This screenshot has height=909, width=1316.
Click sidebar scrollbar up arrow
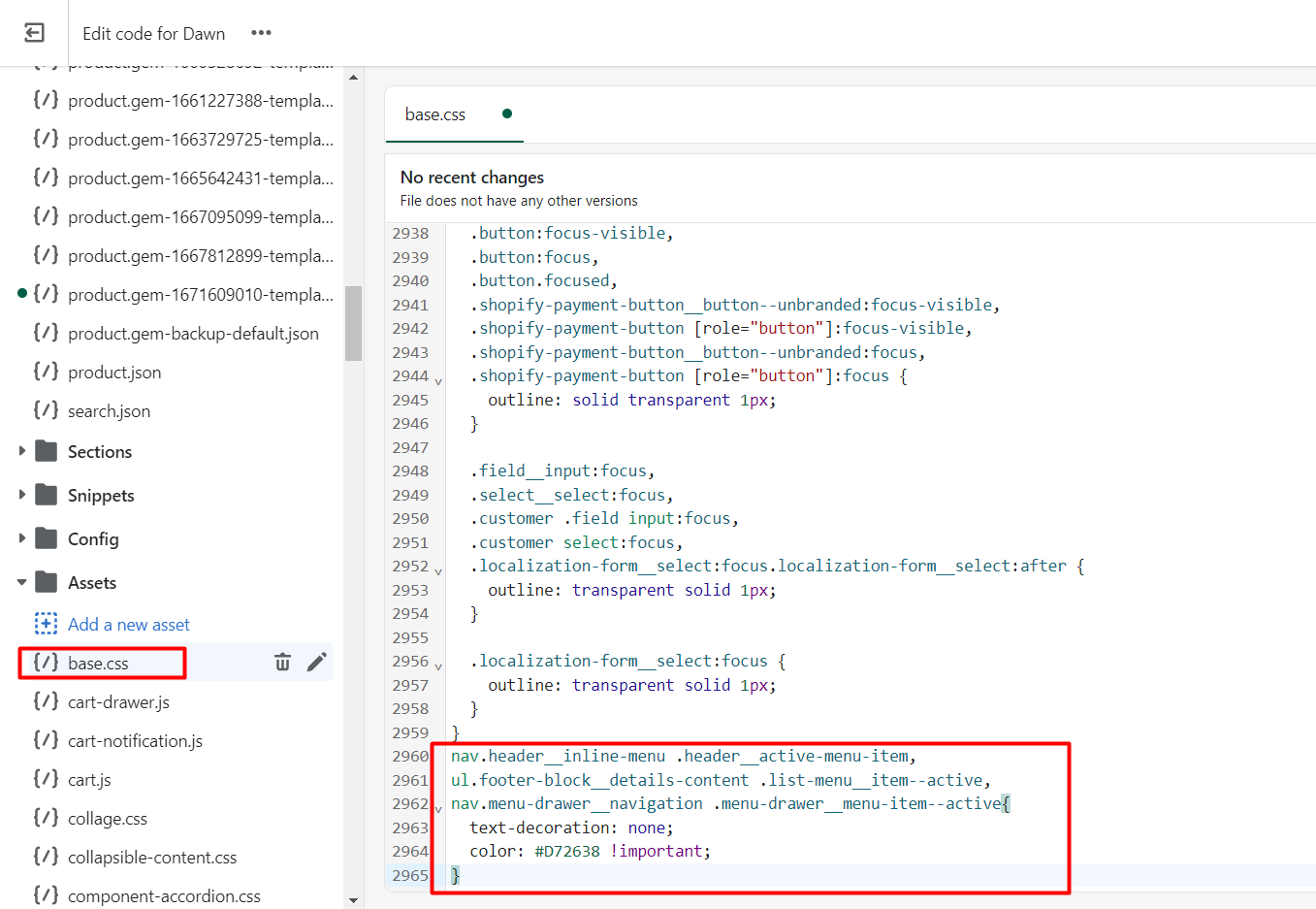353,77
